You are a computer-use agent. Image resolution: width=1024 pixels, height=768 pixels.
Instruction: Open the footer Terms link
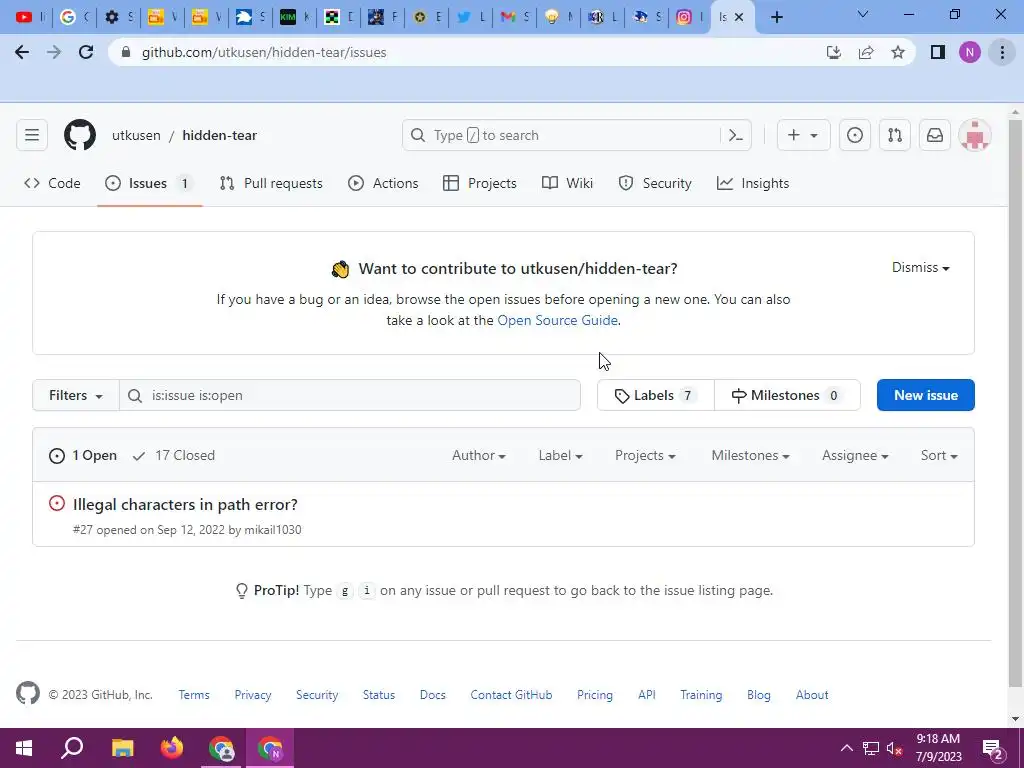(194, 695)
